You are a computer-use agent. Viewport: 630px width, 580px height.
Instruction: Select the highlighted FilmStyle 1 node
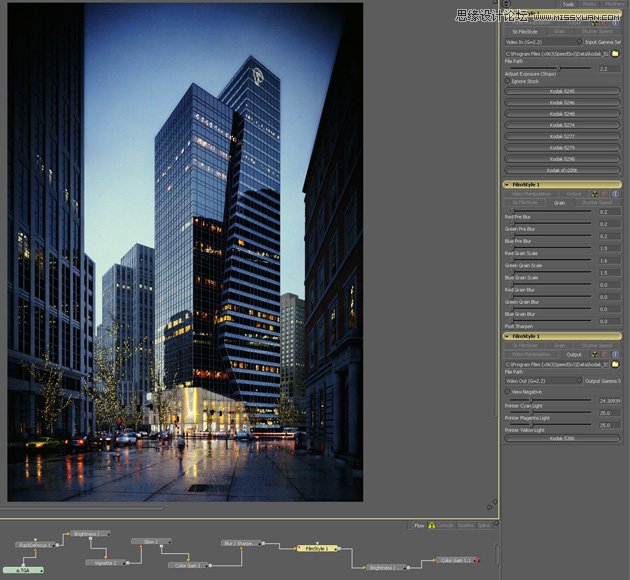(x=317, y=548)
